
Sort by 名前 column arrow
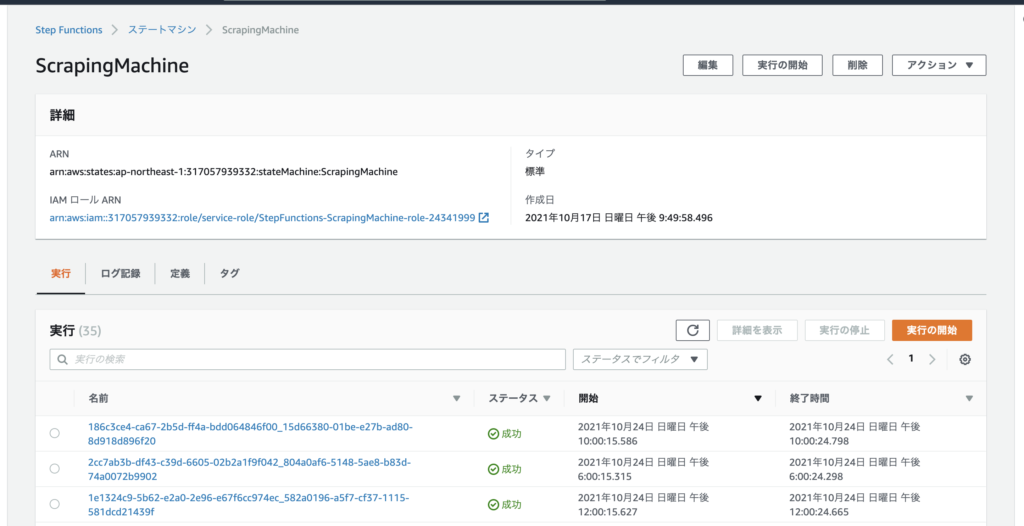coord(456,399)
